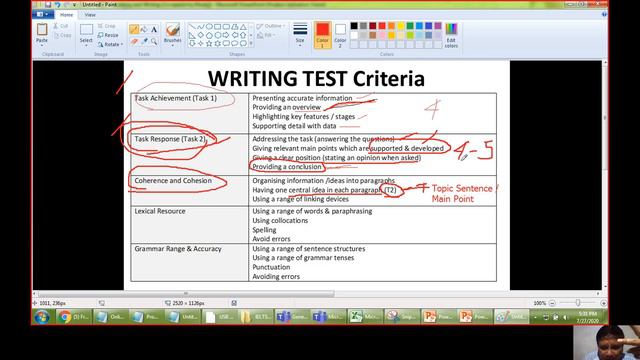The width and height of the screenshot is (640, 360).
Task: Open the shape Outline dropdown
Action: pos(270,26)
